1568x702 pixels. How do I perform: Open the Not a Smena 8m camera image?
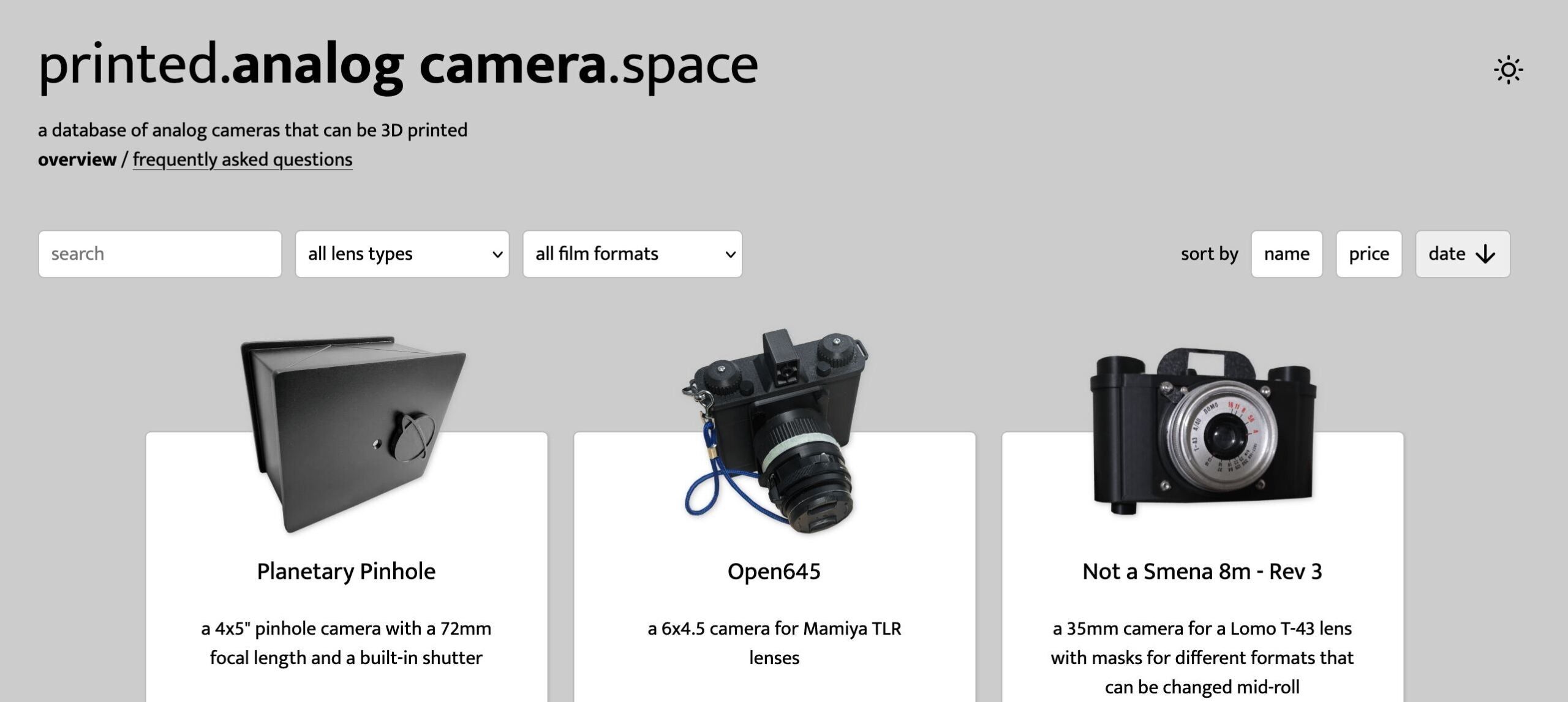[1202, 431]
